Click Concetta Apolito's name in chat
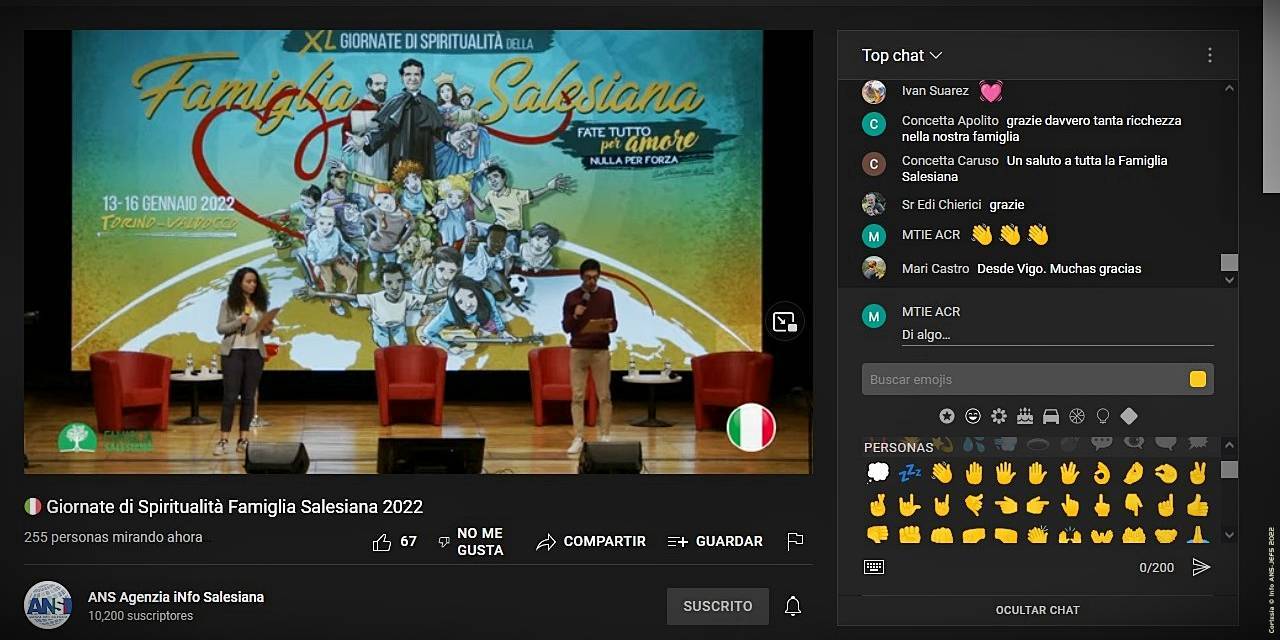 tap(950, 121)
